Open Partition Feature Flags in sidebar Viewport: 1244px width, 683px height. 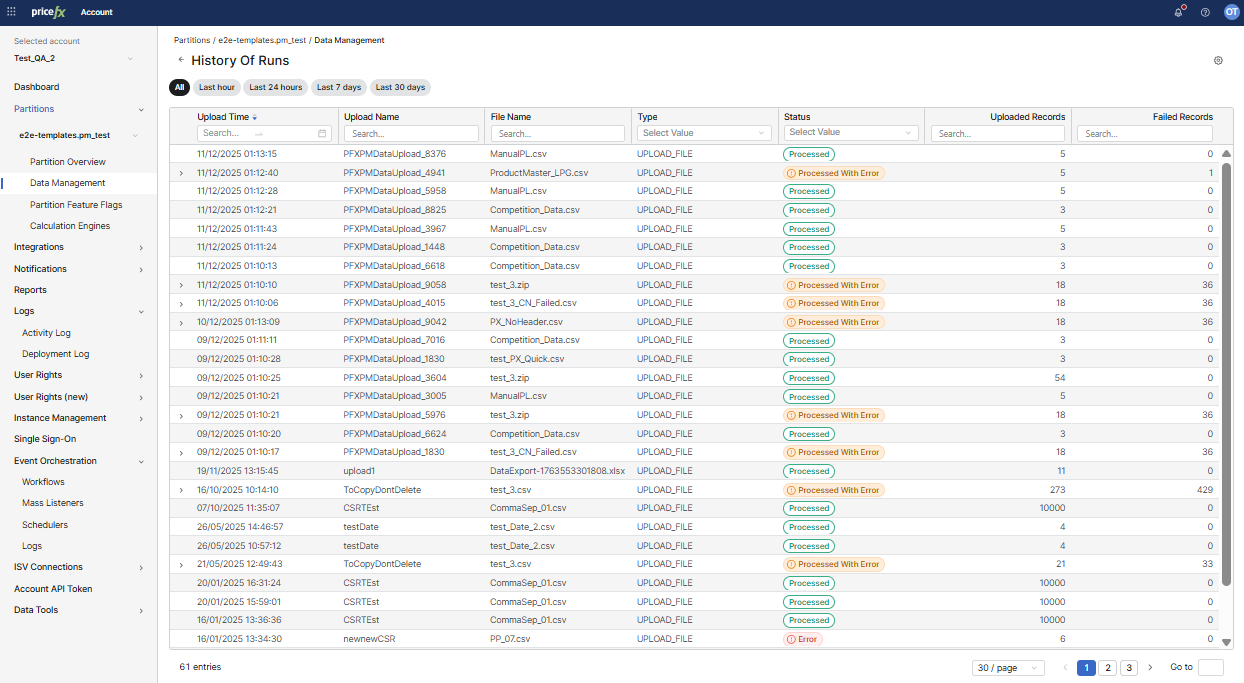(x=76, y=205)
